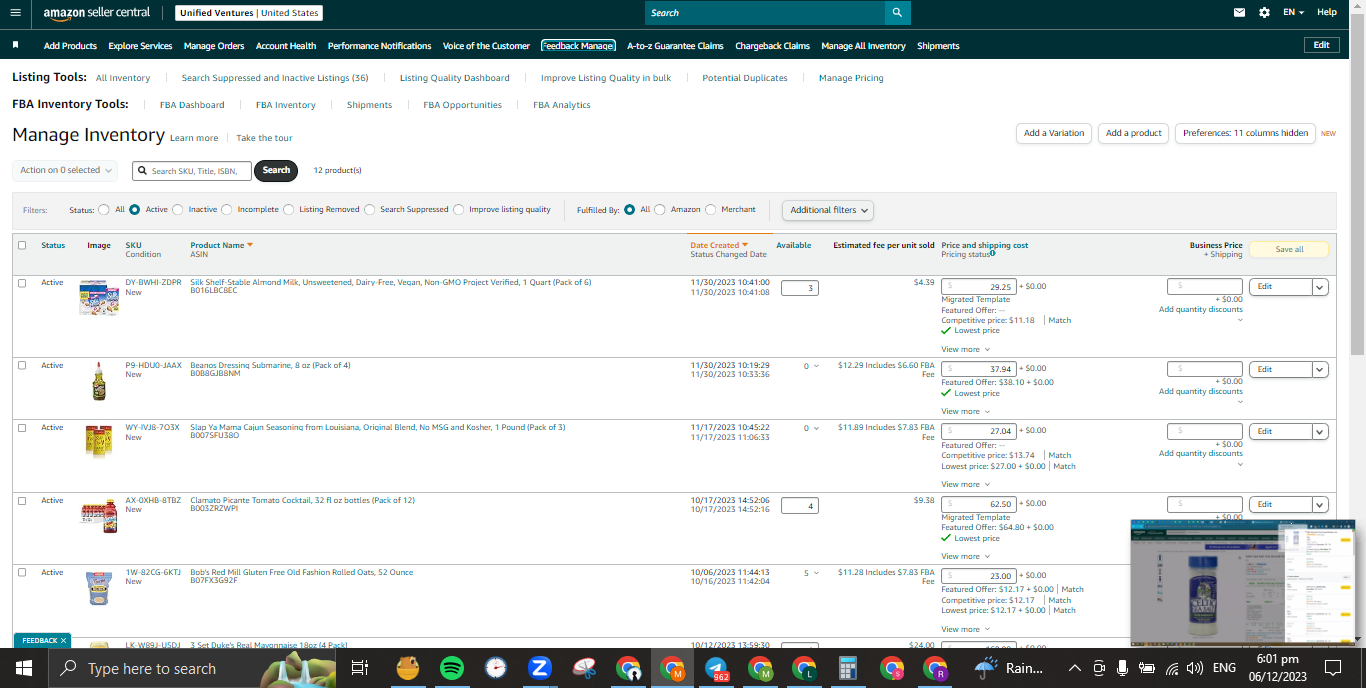Click the volume speaker tray icon
Screen dimensions: 1366x688
click(1194, 668)
